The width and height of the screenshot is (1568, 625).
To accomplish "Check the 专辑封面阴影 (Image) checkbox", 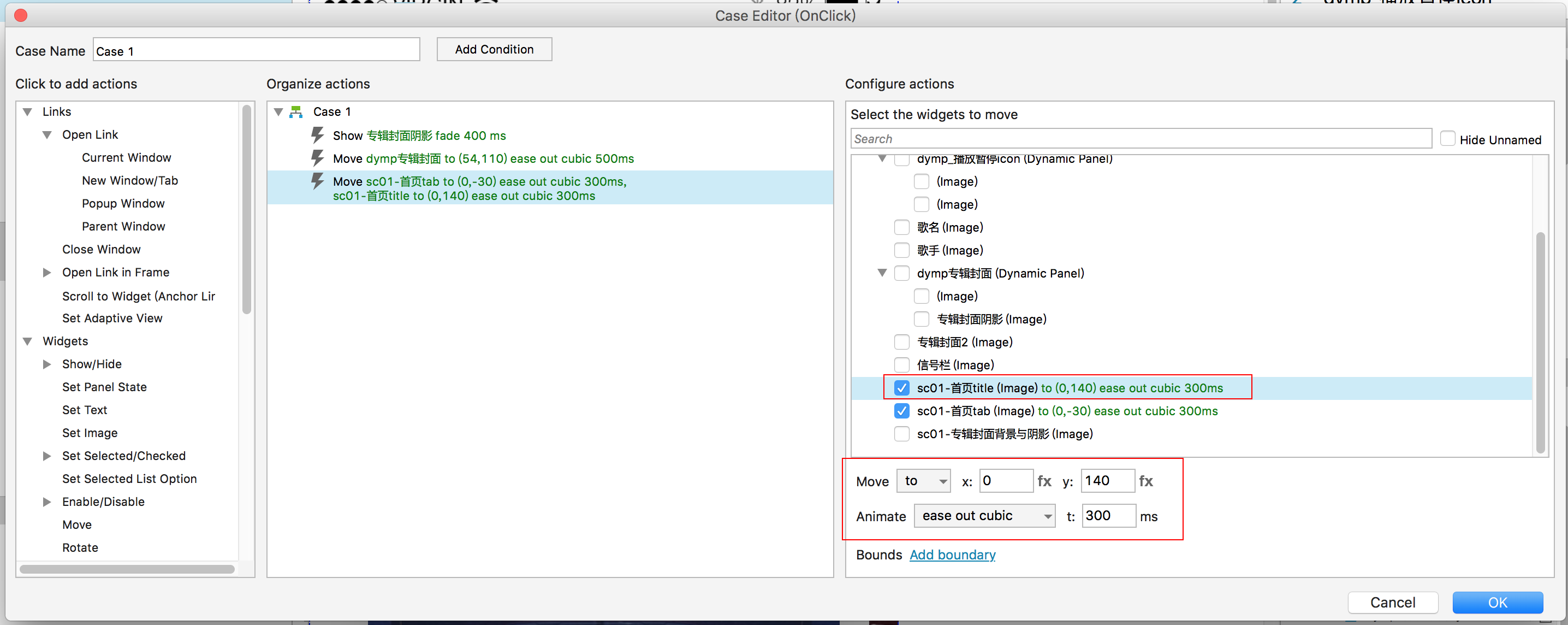I will pos(922,319).
